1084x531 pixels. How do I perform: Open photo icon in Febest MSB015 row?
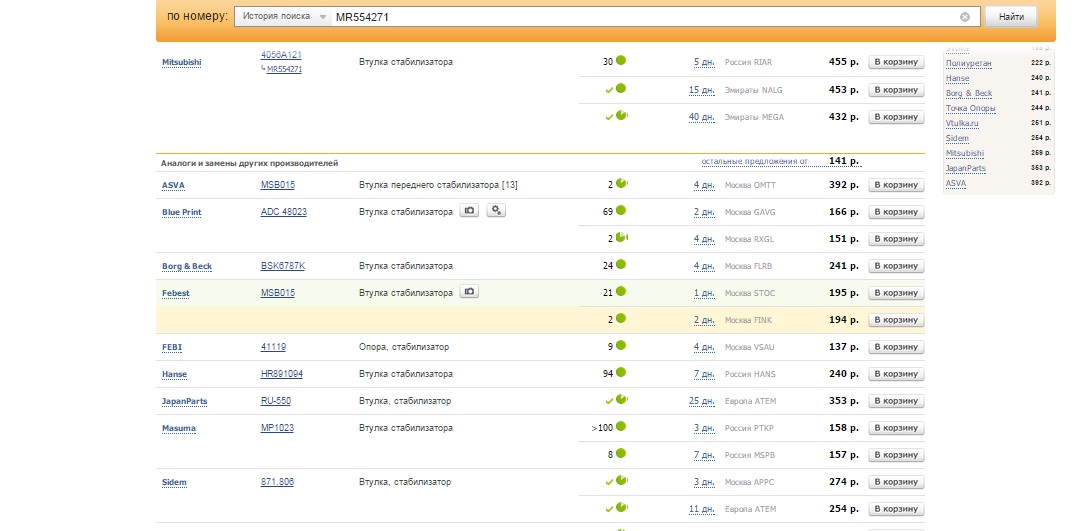tap(469, 292)
